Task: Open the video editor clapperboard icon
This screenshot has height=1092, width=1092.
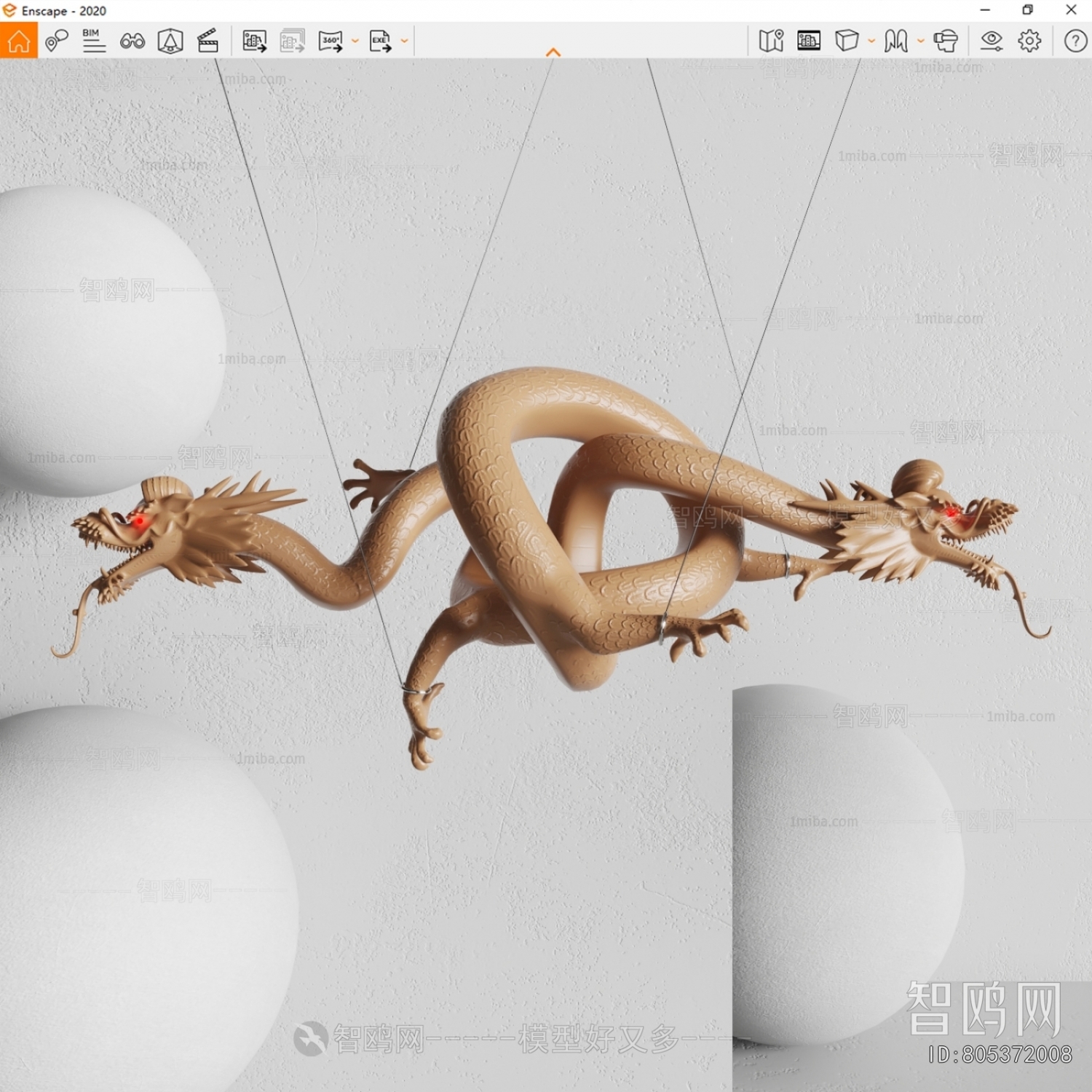Action: tap(207, 41)
